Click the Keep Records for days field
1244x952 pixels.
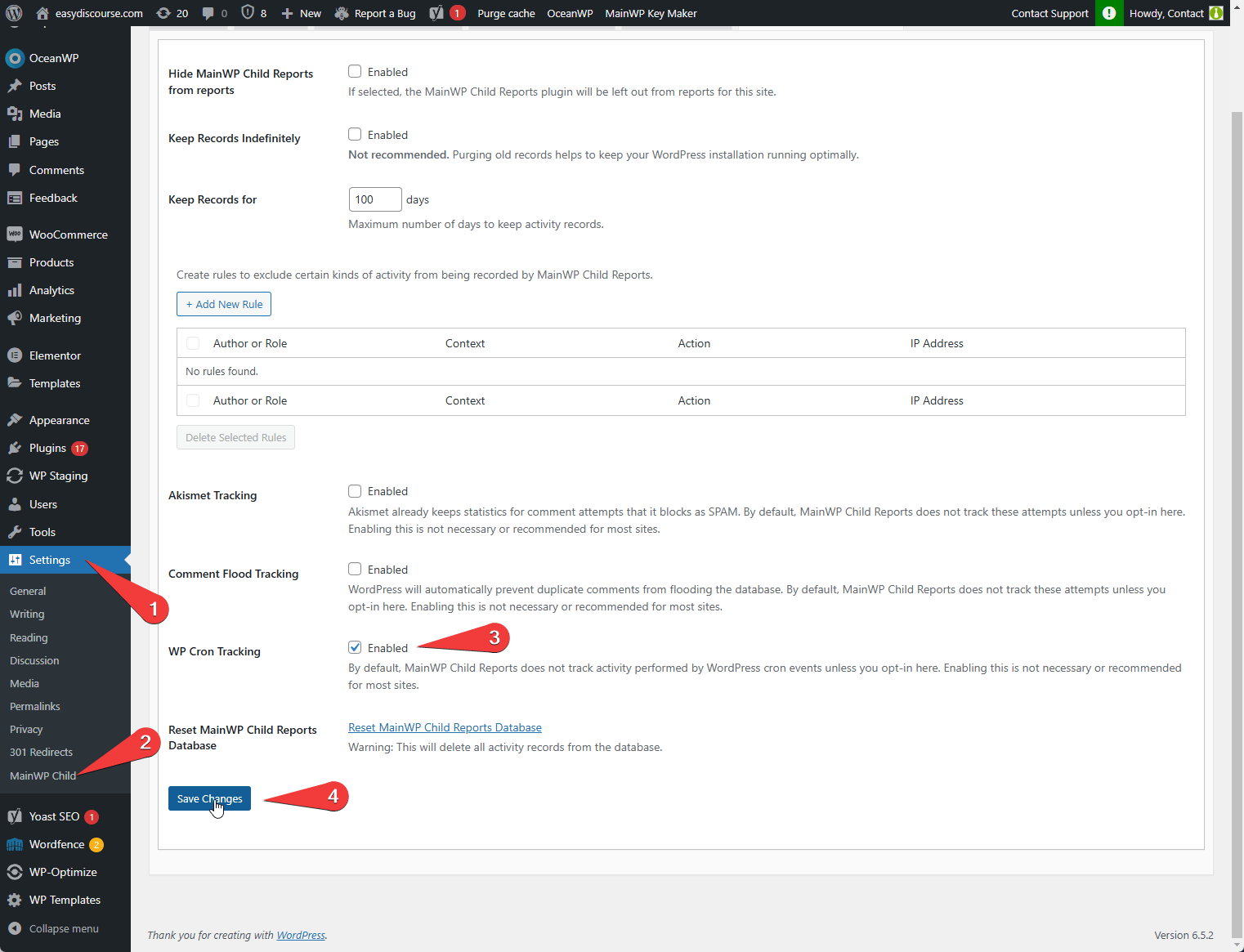375,199
